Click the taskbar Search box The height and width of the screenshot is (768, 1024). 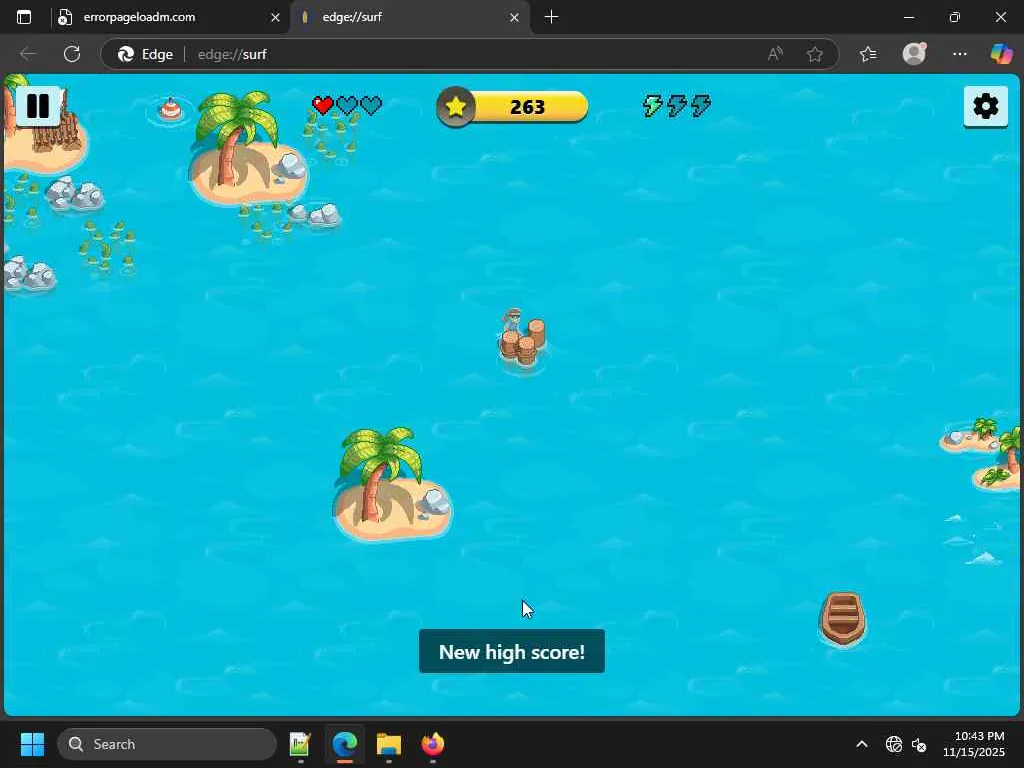point(167,744)
